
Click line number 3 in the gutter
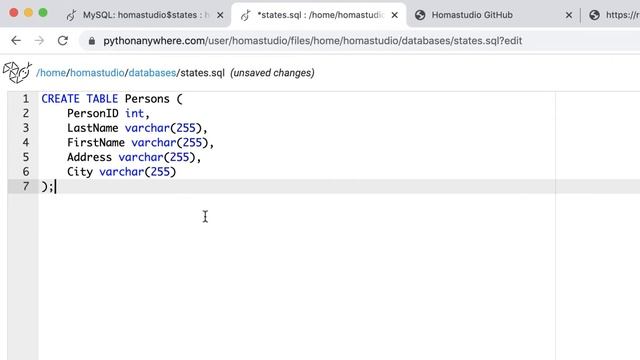point(26,128)
